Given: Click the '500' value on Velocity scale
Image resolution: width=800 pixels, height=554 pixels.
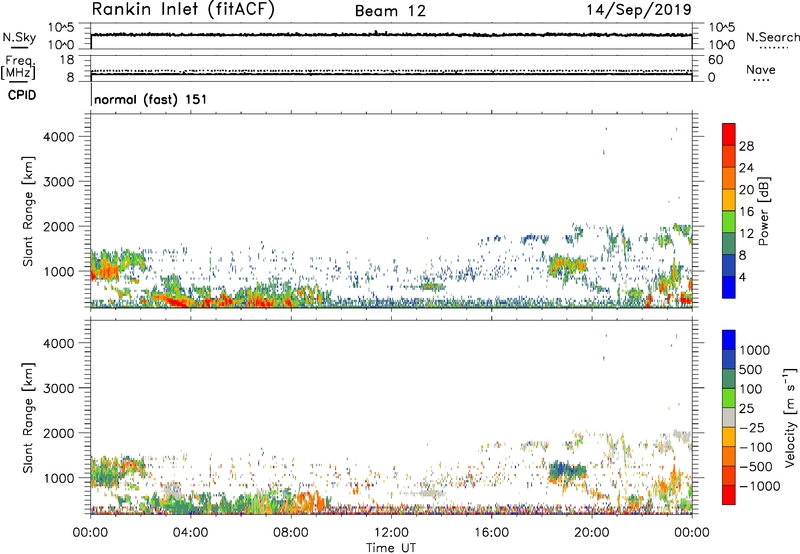Looking at the screenshot, I should point(751,369).
